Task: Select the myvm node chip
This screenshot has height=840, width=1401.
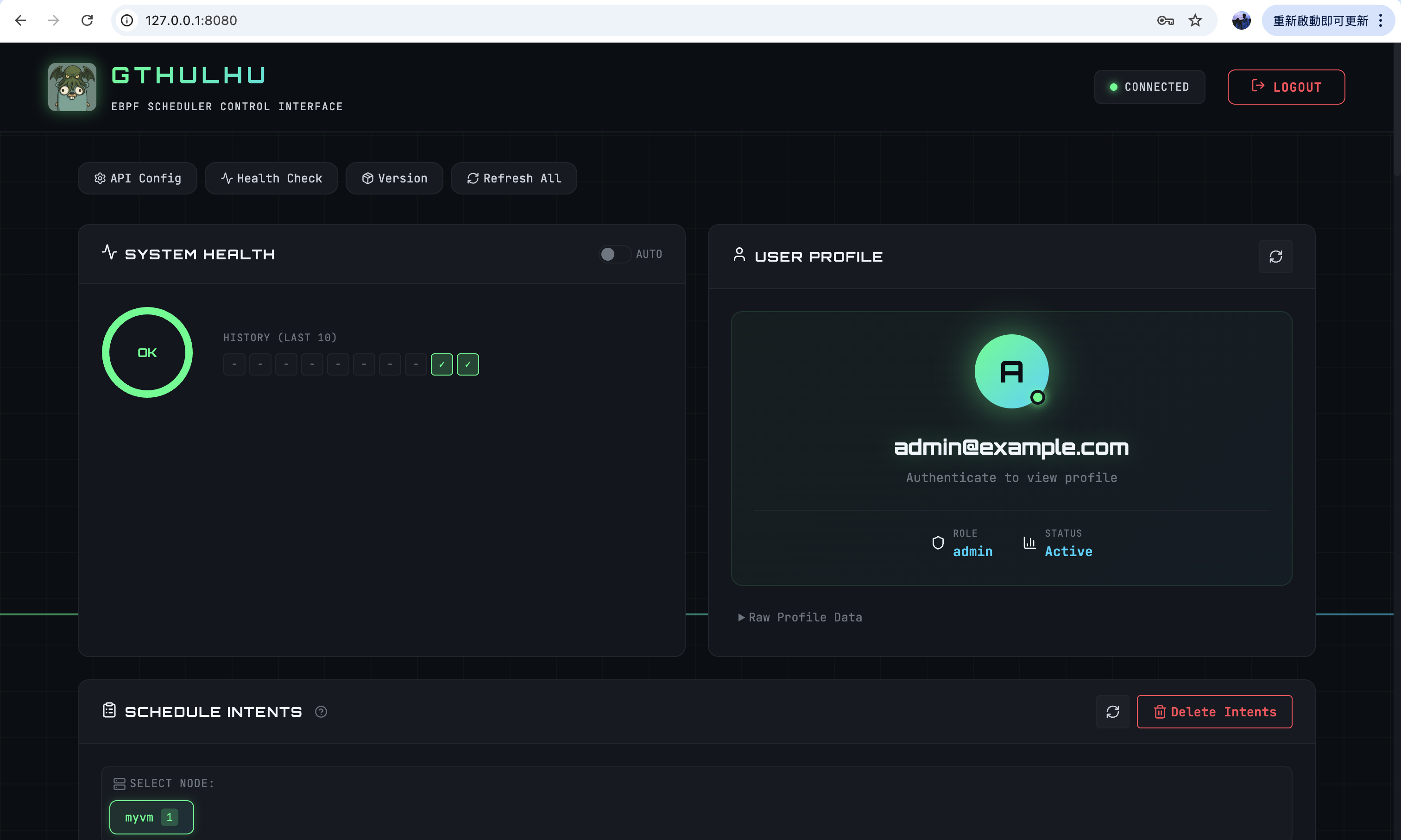Action: (x=151, y=817)
